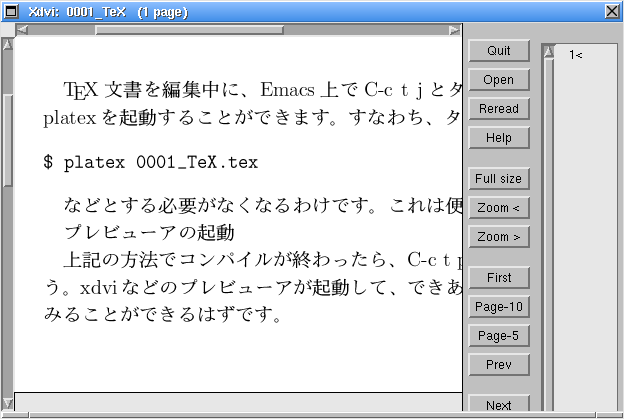Open a DVI file with Open button
Image resolution: width=624 pixels, height=419 pixels.
click(499, 80)
